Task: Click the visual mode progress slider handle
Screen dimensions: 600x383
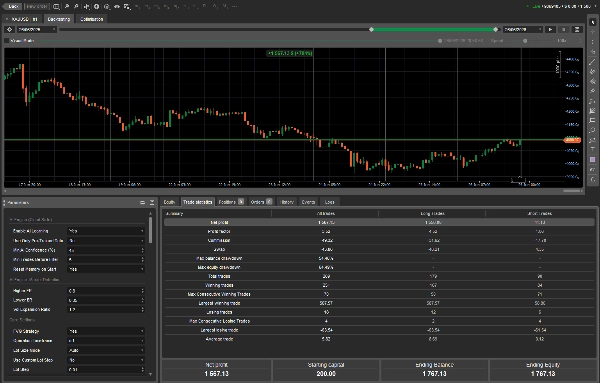Action: pyautogui.click(x=440, y=41)
